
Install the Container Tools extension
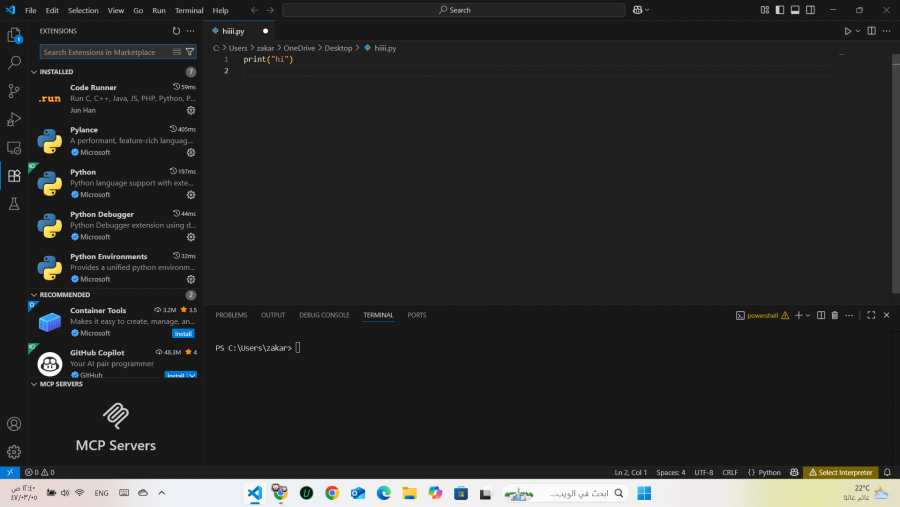[x=183, y=334]
